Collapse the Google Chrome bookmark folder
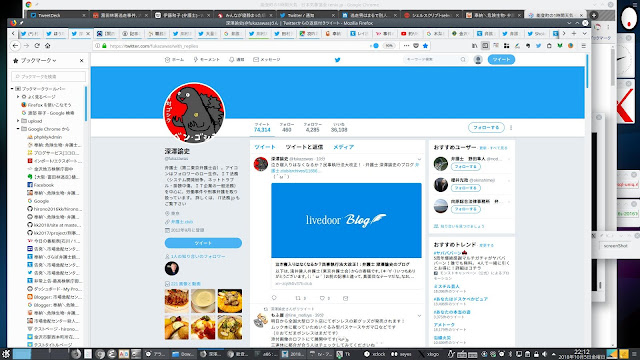640x360 pixels. coord(18,129)
